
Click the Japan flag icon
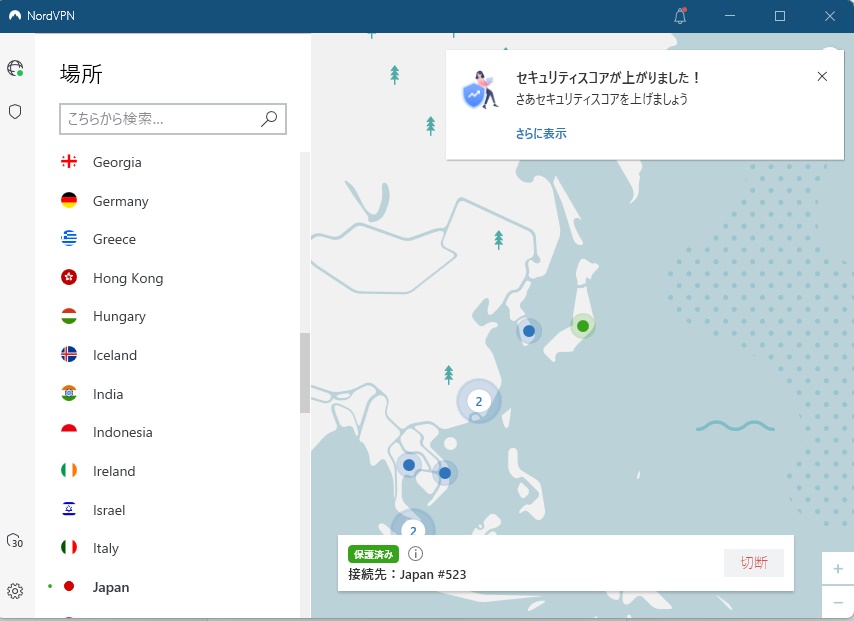tap(69, 586)
